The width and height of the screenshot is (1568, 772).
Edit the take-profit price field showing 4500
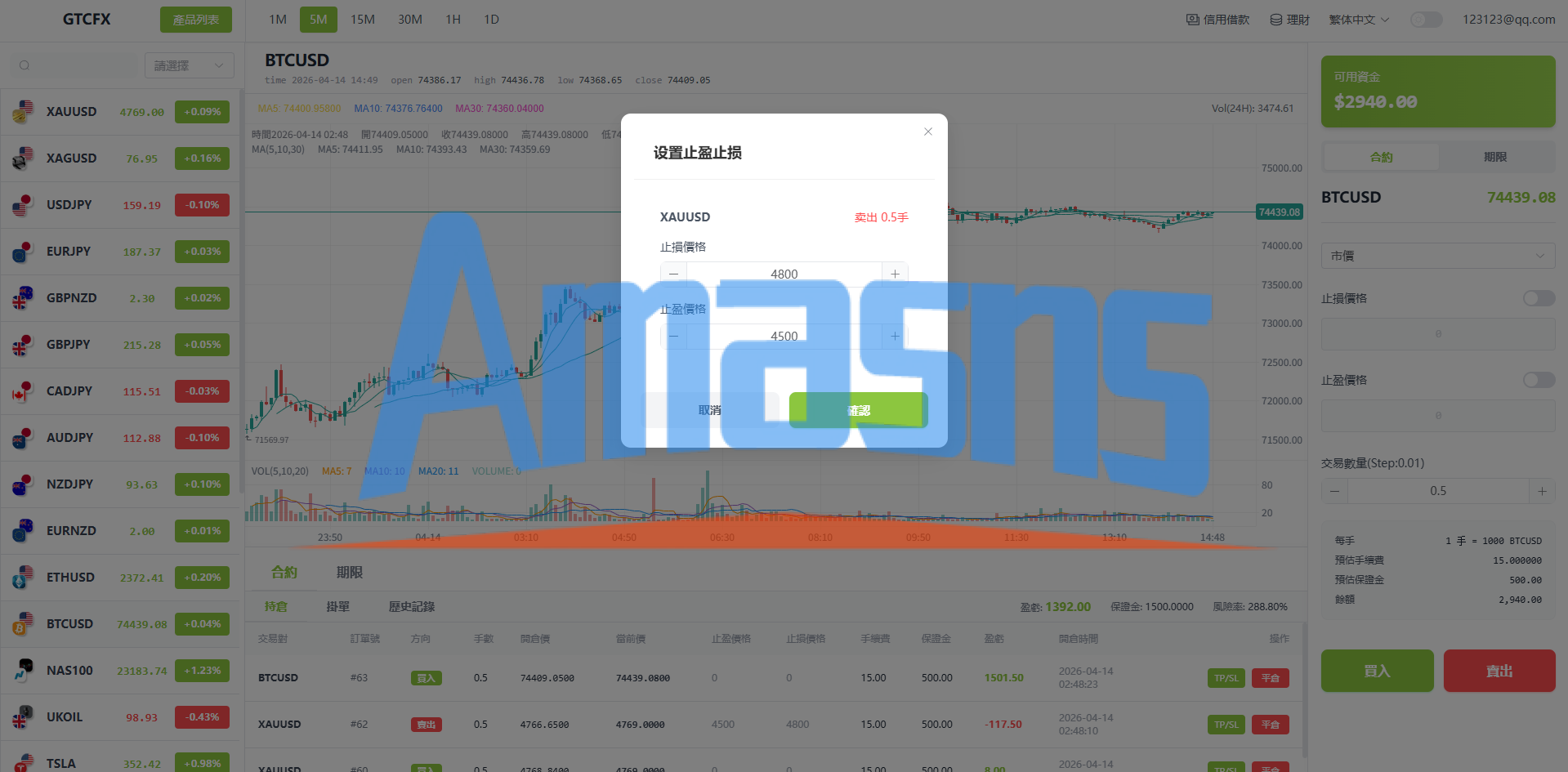[x=784, y=337]
